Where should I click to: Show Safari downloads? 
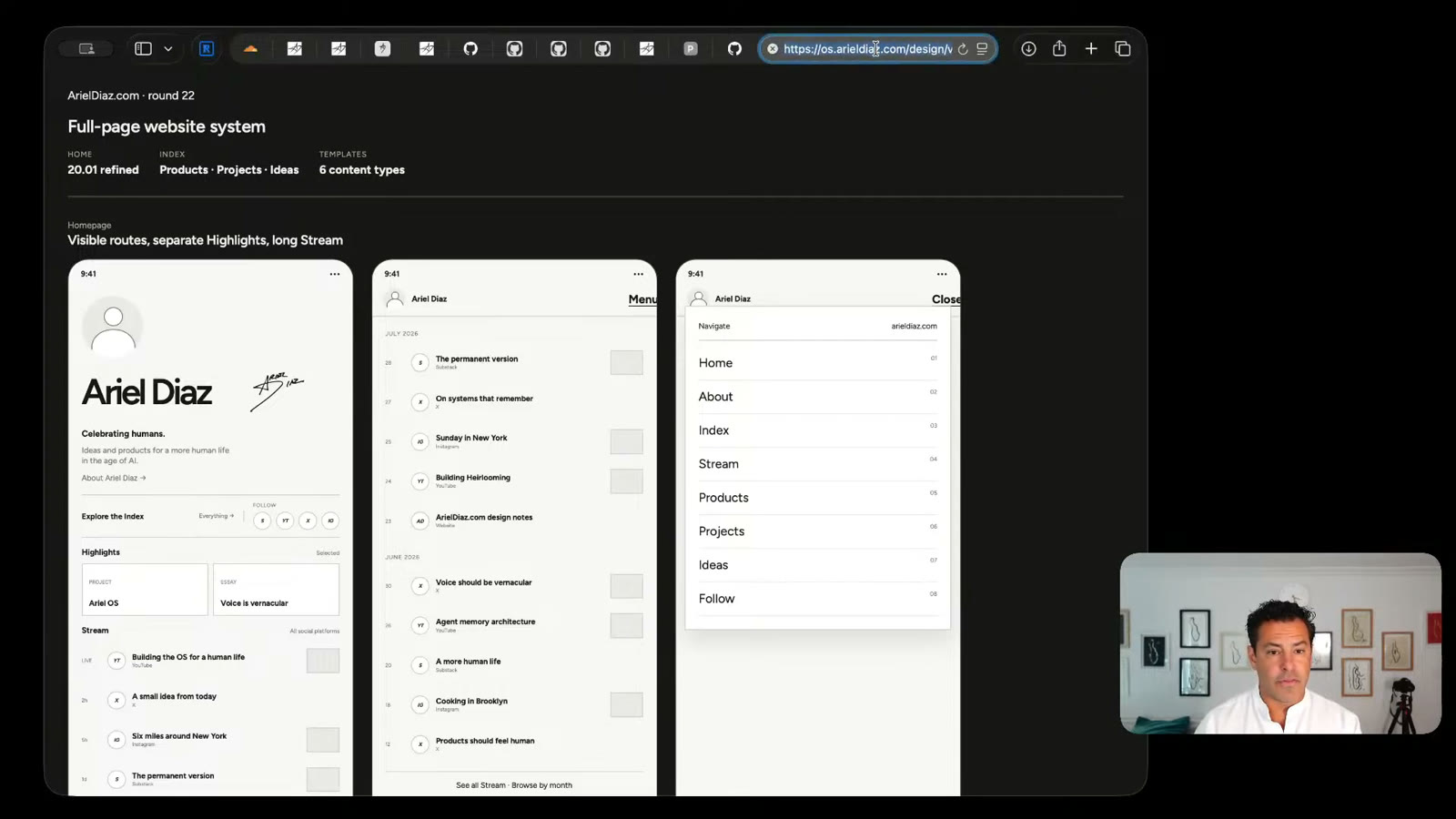click(1028, 49)
